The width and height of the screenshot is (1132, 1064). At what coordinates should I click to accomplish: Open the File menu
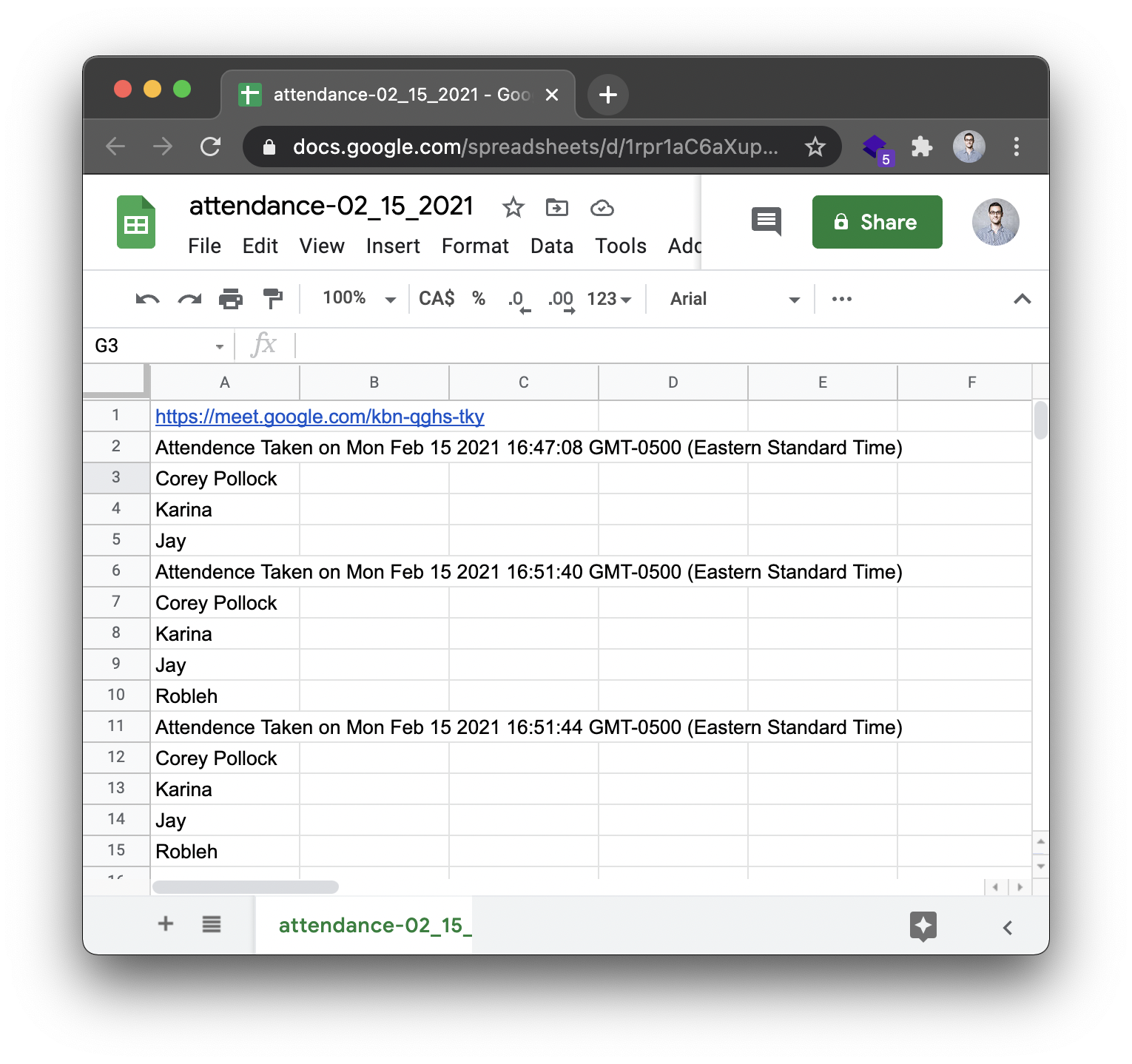(204, 246)
